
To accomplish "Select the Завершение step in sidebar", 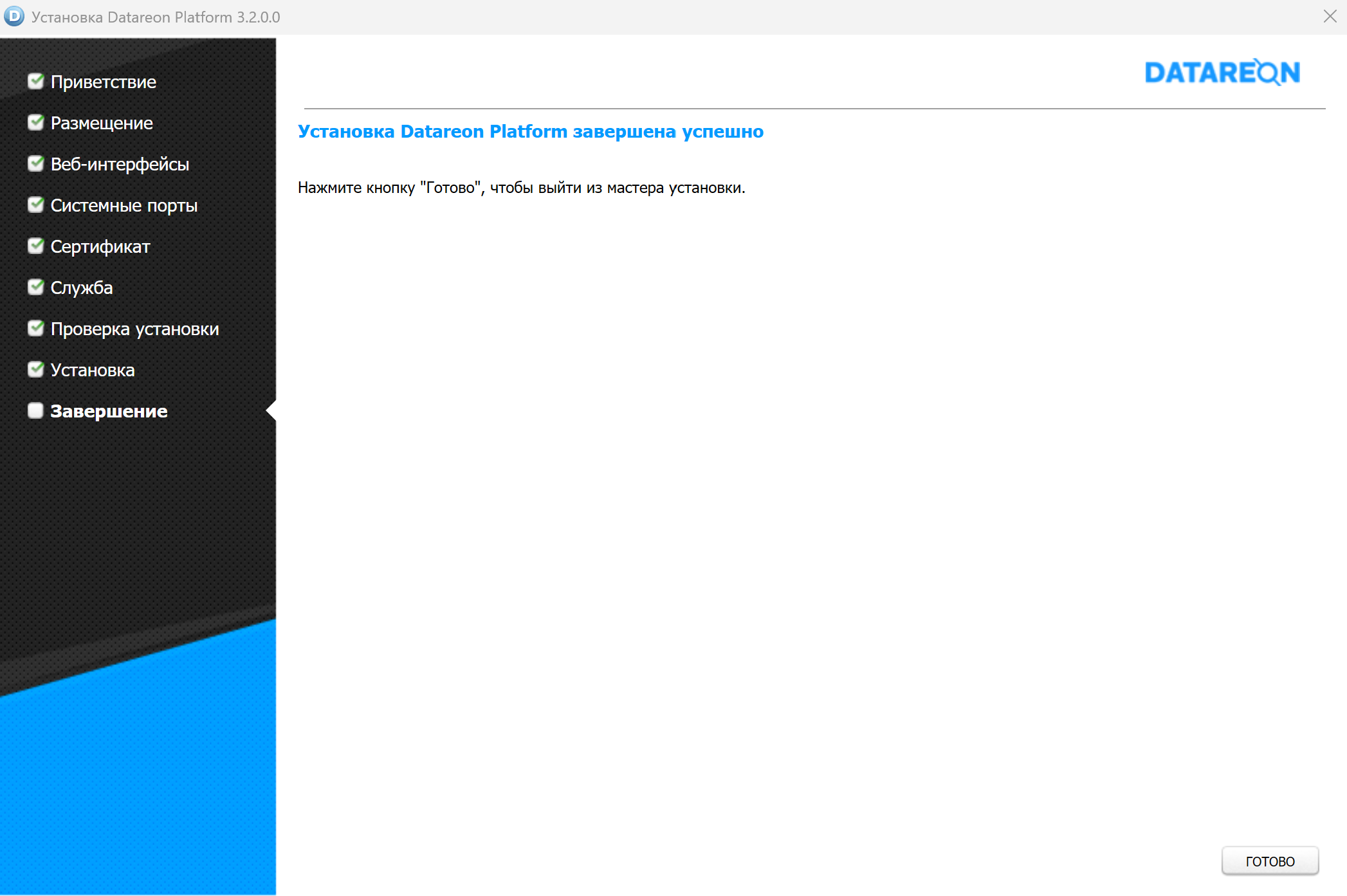I will pyautogui.click(x=109, y=411).
